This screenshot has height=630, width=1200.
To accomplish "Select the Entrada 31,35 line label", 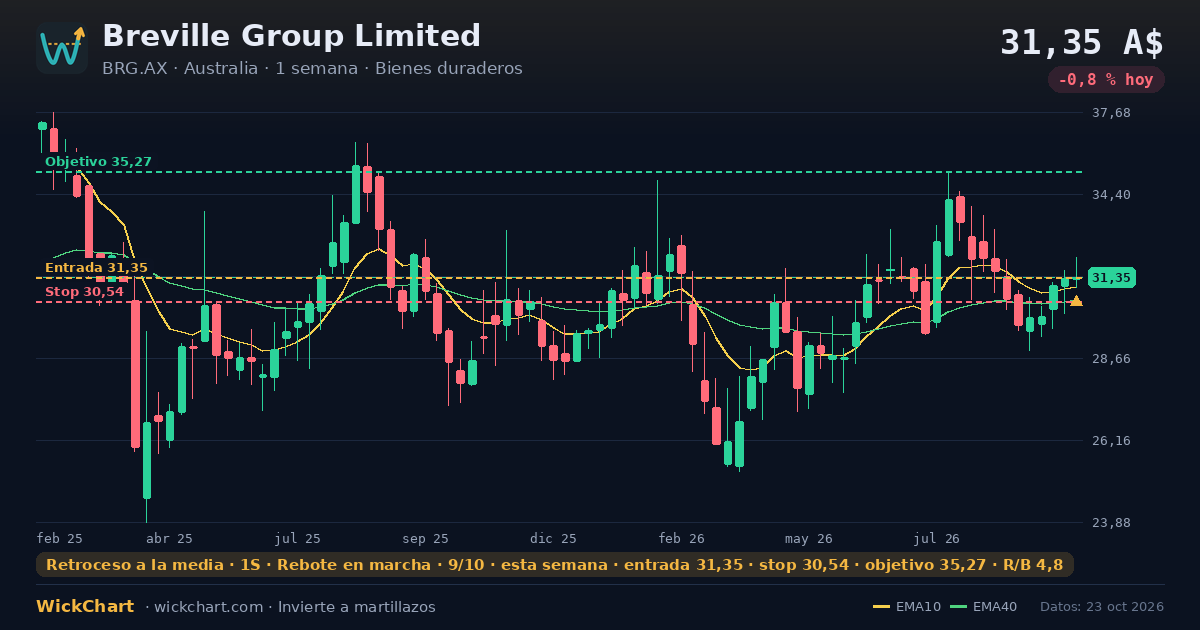I will 96,267.
